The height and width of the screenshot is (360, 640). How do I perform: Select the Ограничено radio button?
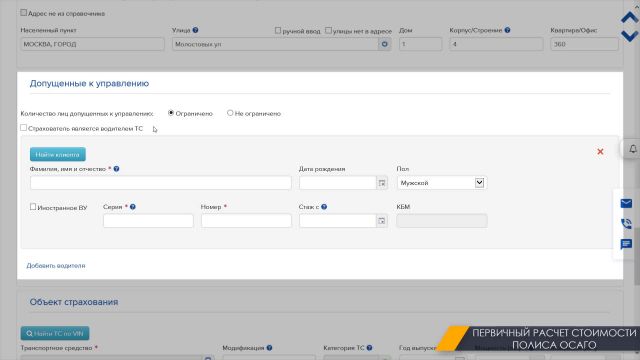coord(171,113)
